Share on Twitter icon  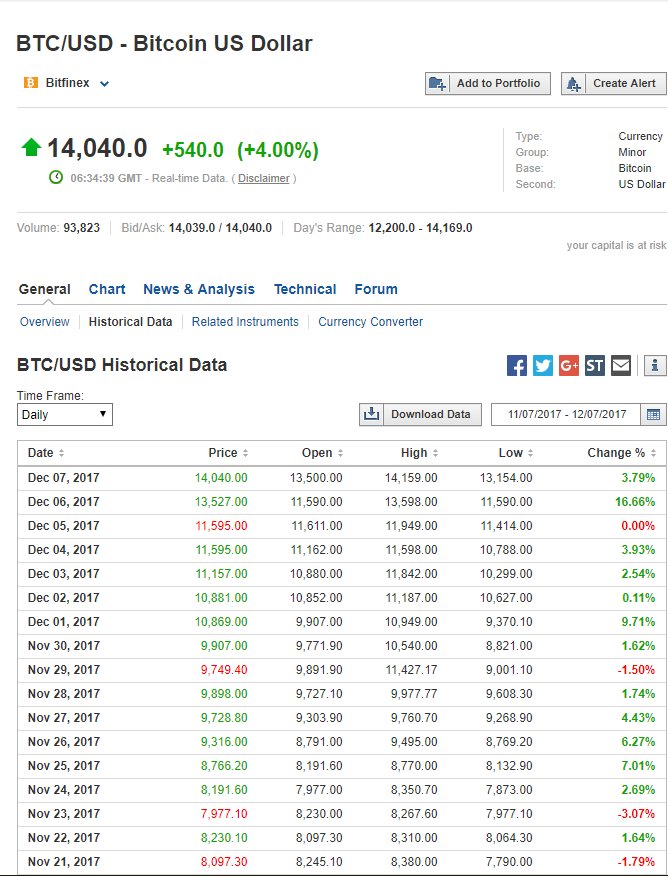pyautogui.click(x=543, y=366)
